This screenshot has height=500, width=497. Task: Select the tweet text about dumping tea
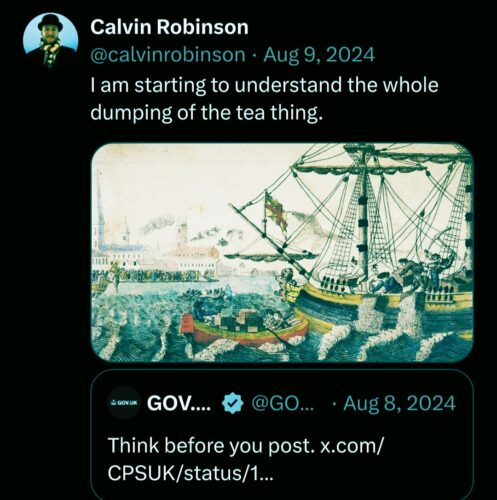click(x=264, y=99)
